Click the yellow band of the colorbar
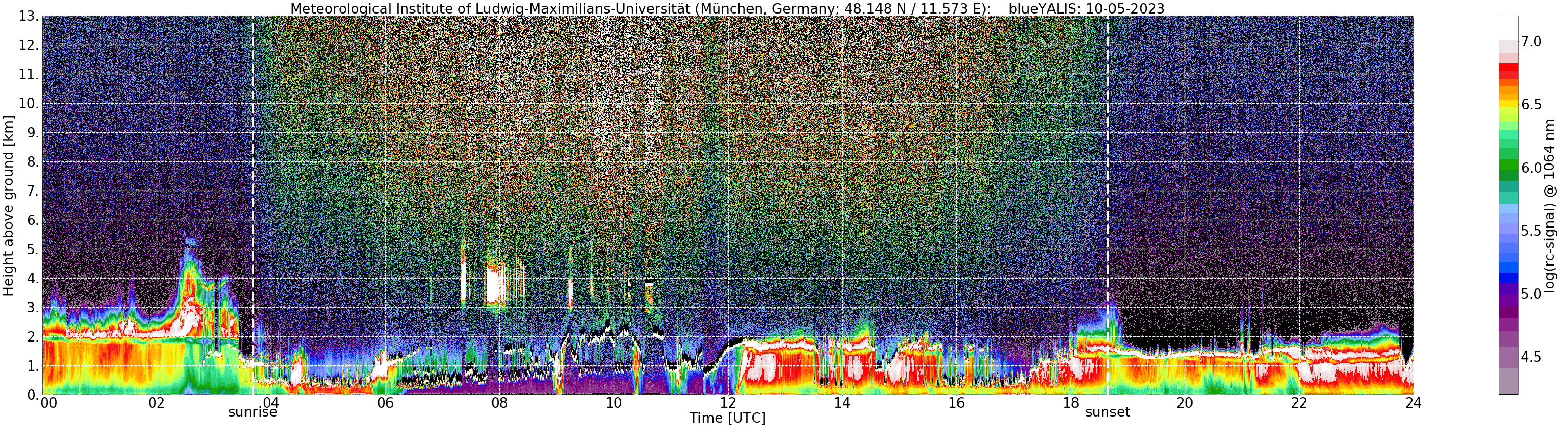This screenshot has height=429, width=1568. (x=1508, y=105)
